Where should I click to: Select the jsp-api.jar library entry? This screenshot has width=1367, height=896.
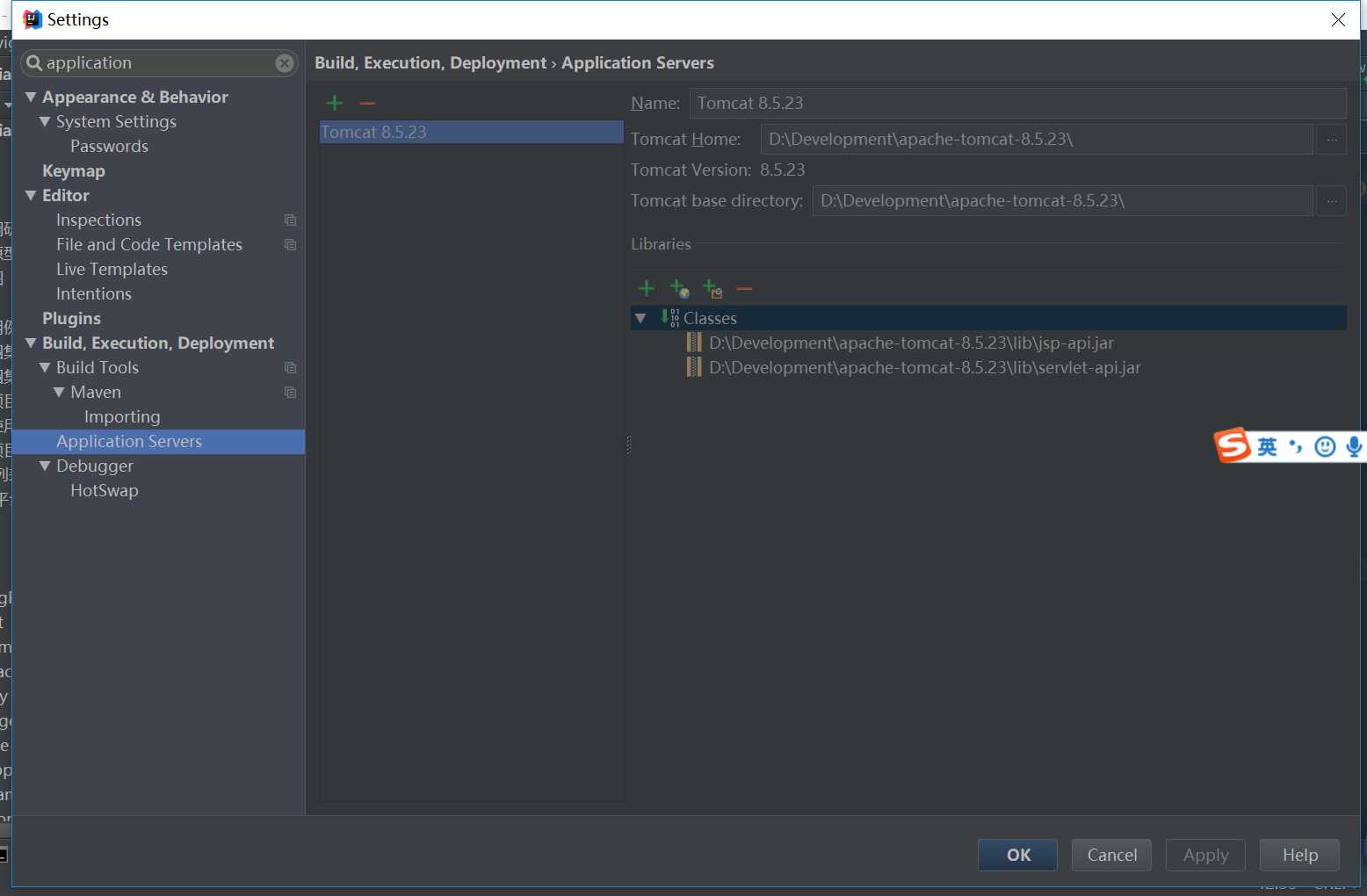coord(911,343)
